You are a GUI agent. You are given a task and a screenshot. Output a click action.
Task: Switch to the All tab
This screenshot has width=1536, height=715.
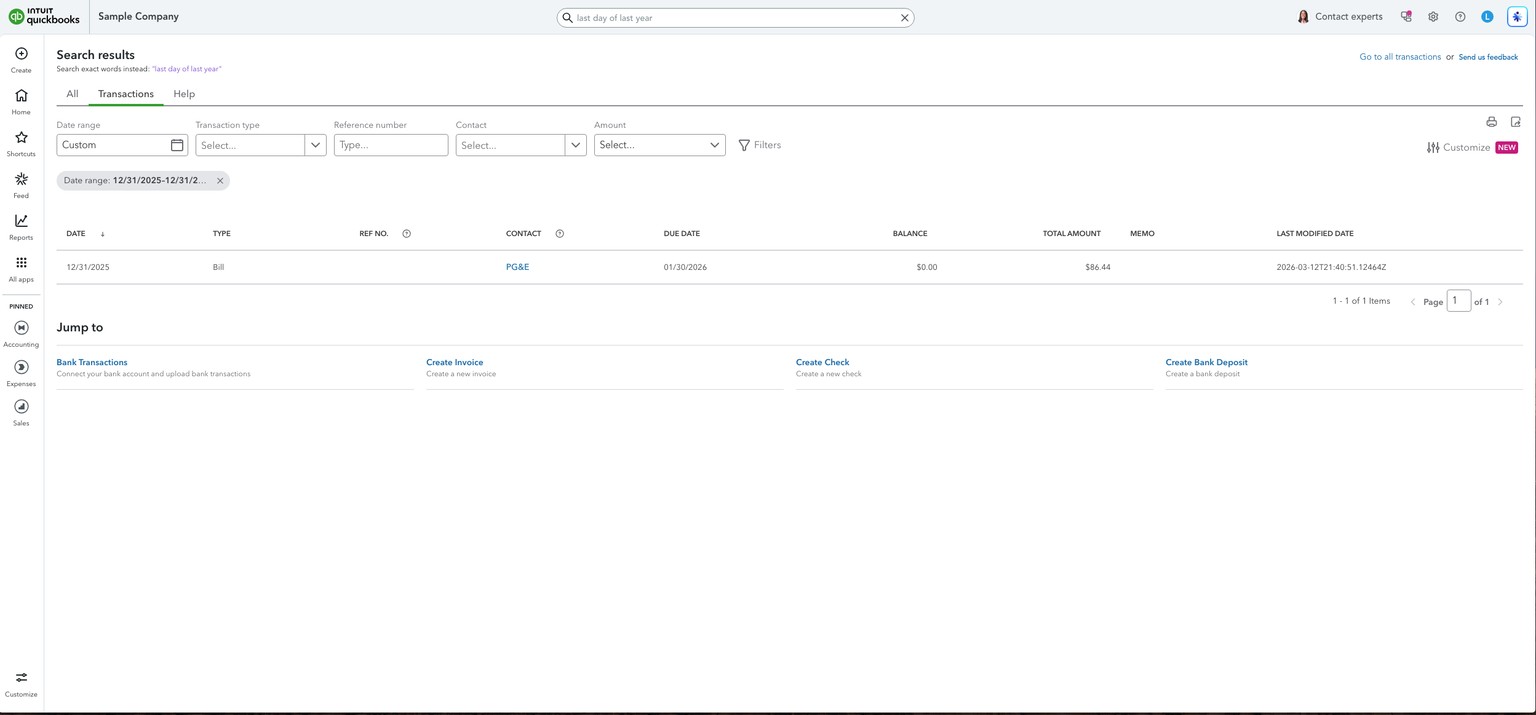[72, 94]
